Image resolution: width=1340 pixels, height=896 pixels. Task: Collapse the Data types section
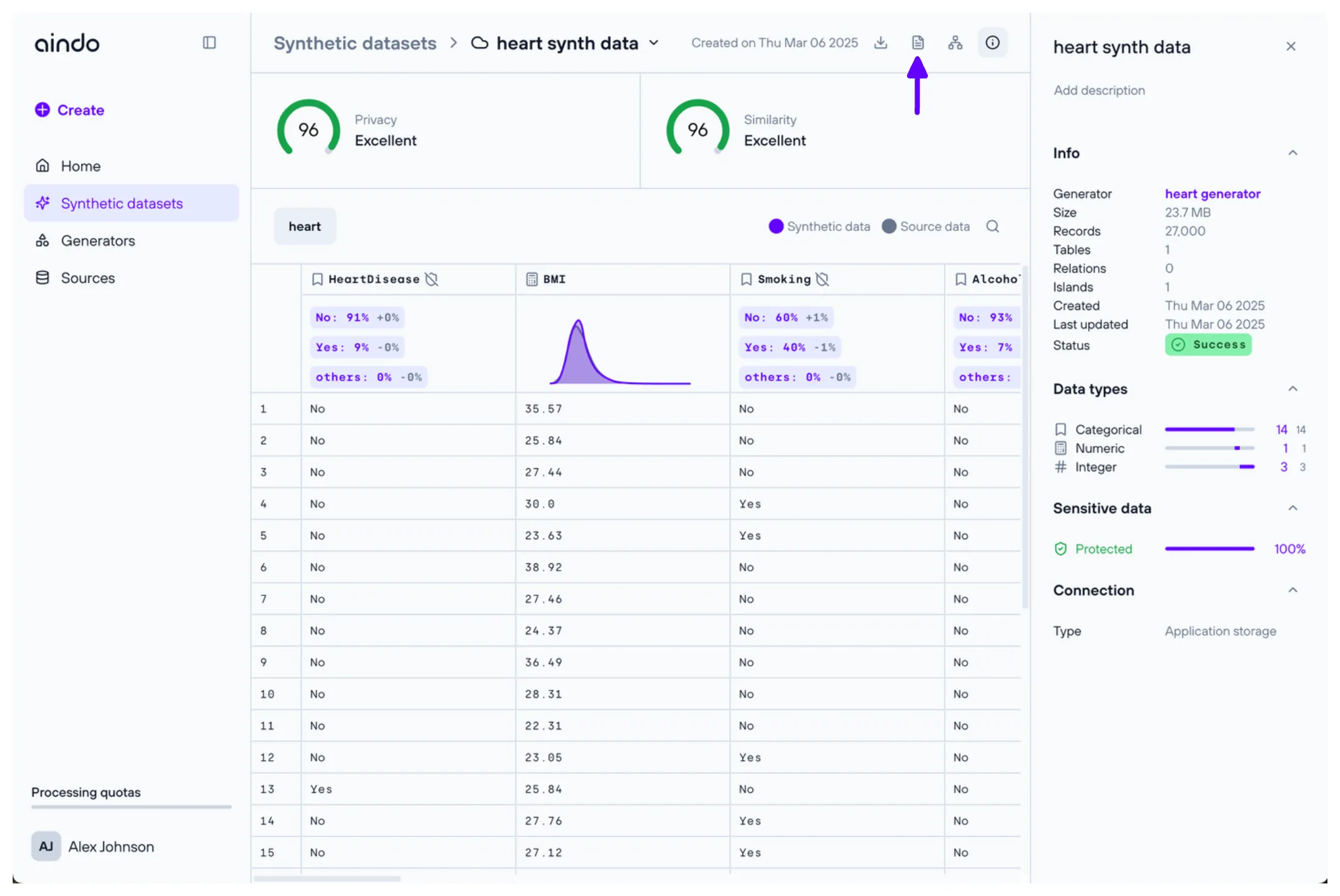(1293, 389)
